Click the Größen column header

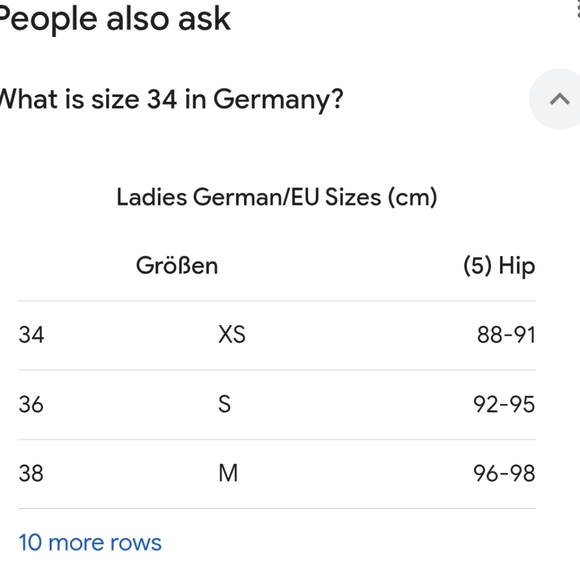tap(177, 266)
